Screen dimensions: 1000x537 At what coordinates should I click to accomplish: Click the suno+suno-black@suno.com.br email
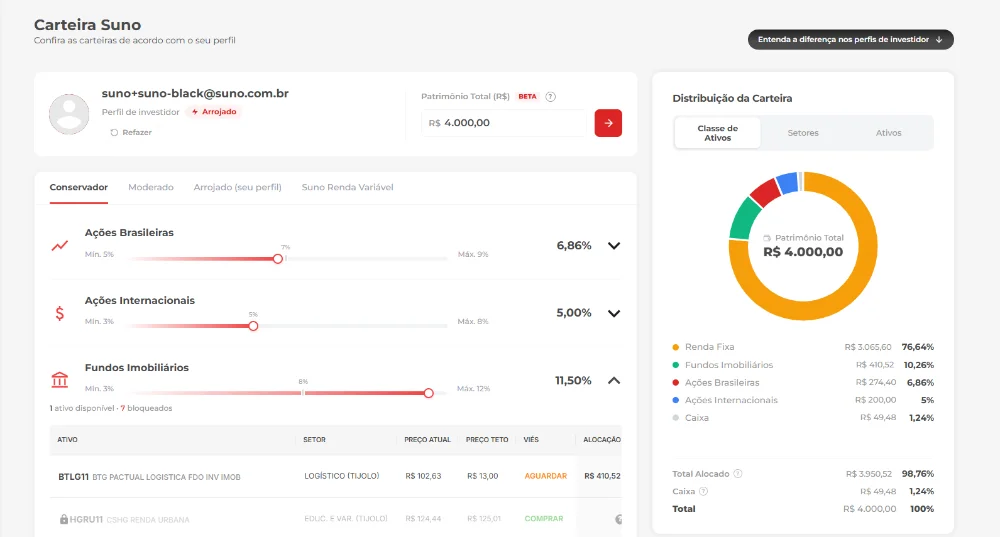click(195, 94)
